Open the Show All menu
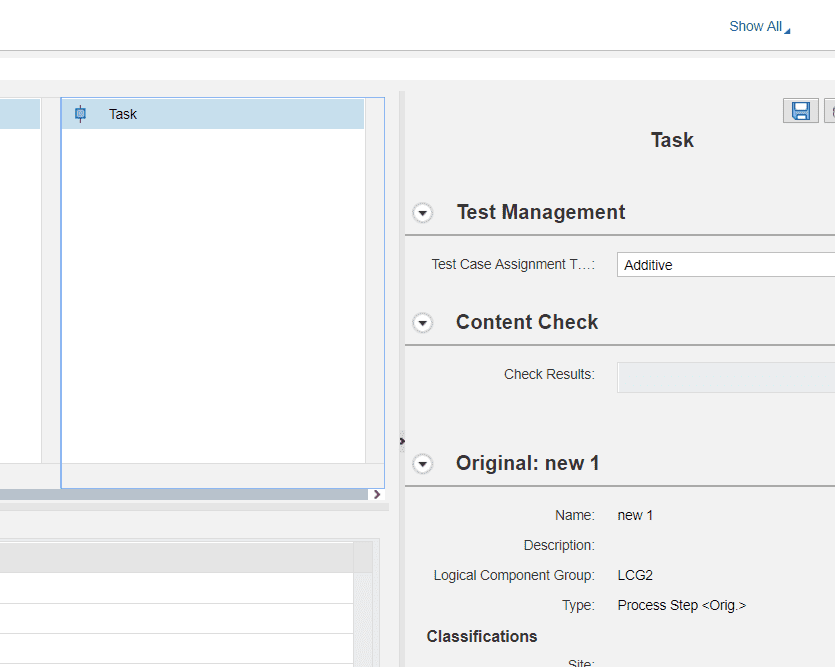 (759, 26)
